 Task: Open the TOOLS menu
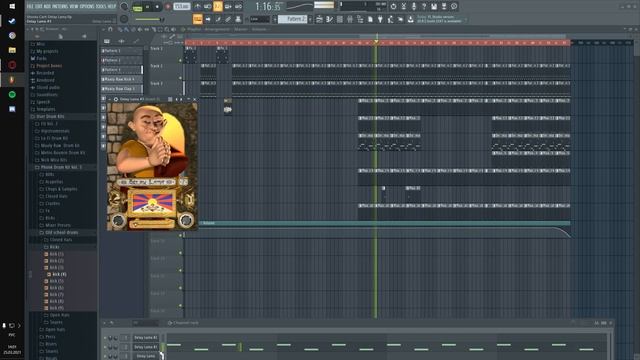tap(101, 7)
